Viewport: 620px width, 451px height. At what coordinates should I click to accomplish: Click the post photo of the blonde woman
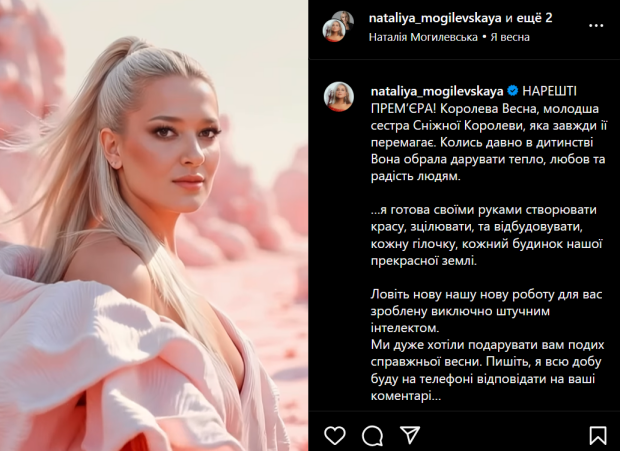[x=154, y=225]
